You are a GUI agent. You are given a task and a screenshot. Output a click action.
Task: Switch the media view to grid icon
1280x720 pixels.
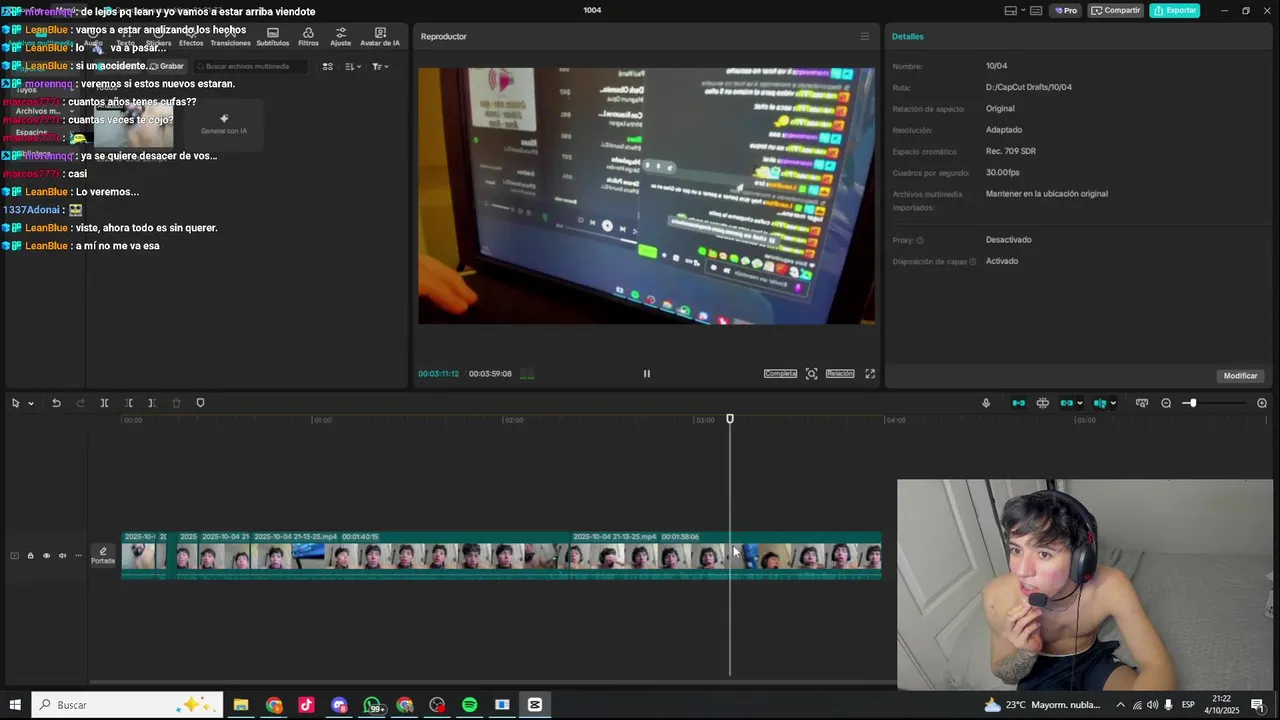328,66
